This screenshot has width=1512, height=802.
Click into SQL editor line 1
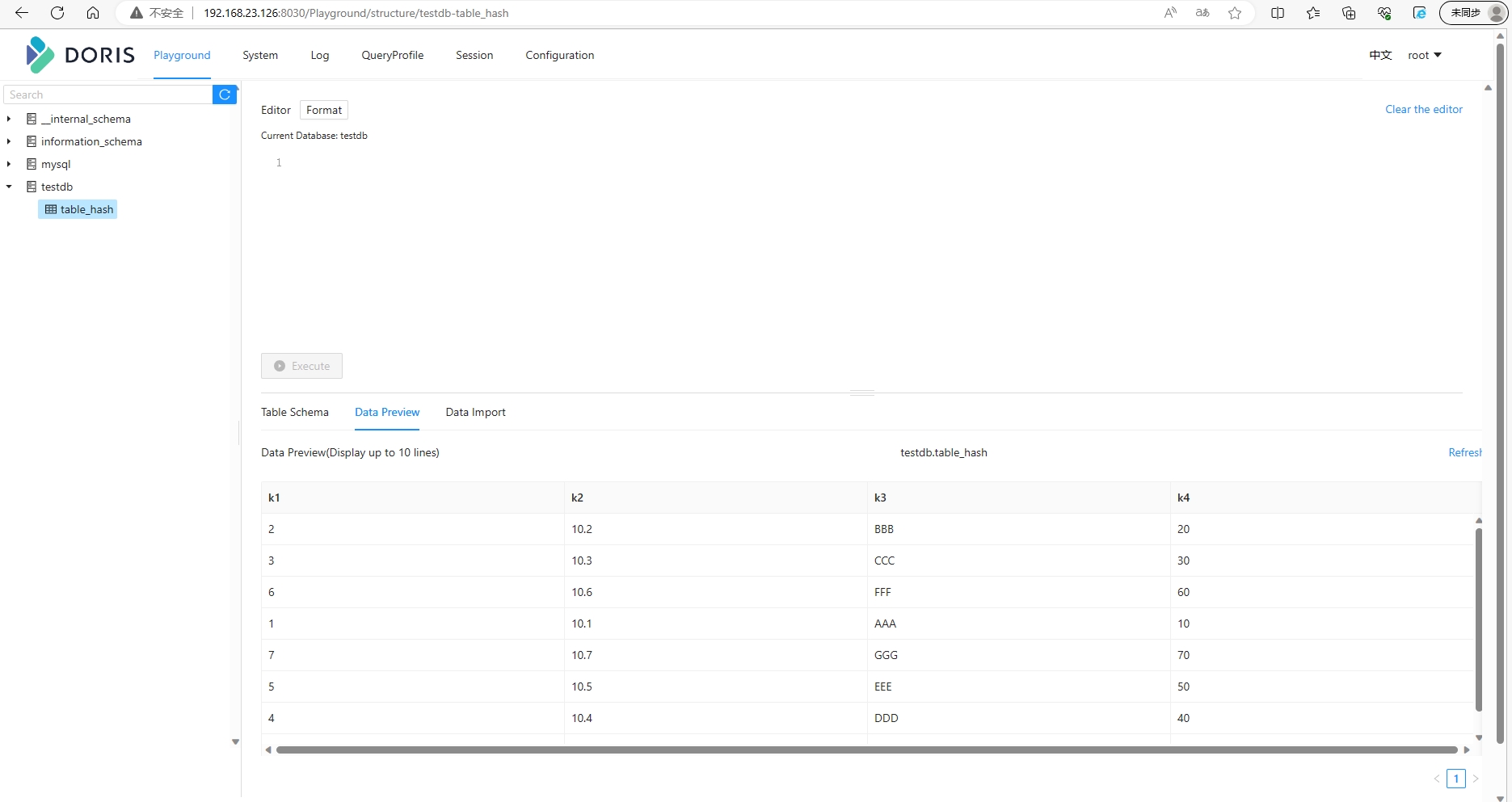pyautogui.click(x=873, y=162)
